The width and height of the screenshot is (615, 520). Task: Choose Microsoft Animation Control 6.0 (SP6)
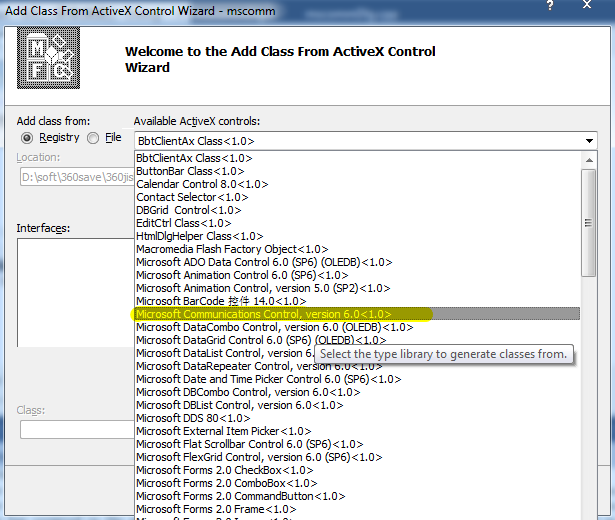[x=357, y=275]
